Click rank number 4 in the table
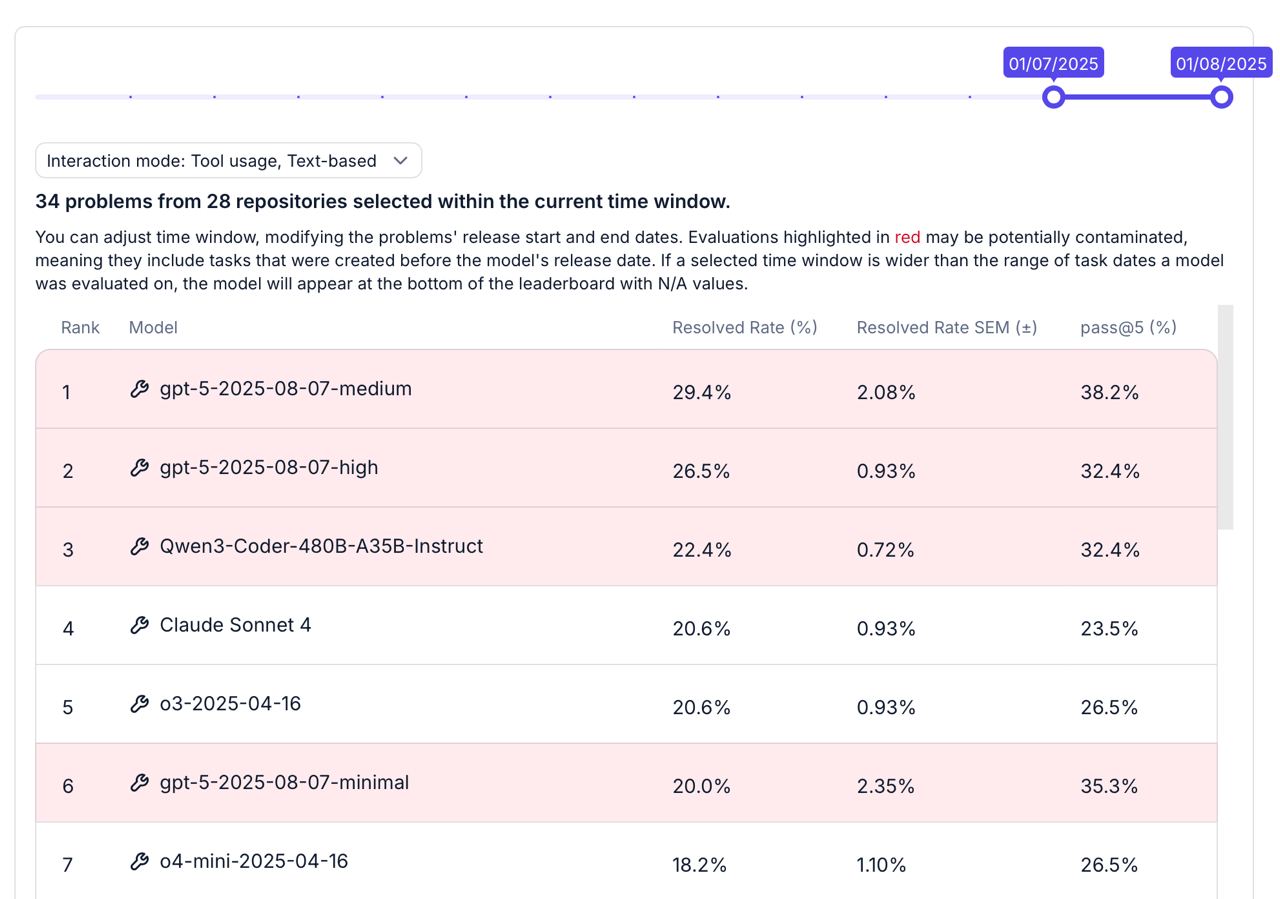1280x899 pixels. pos(68,629)
